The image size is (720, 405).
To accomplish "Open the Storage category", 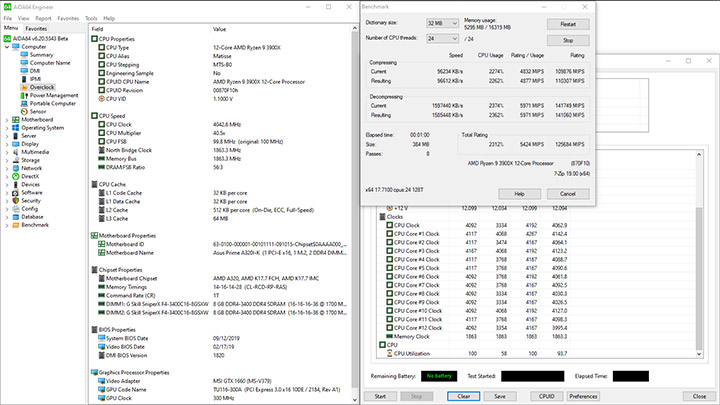I will (x=30, y=160).
